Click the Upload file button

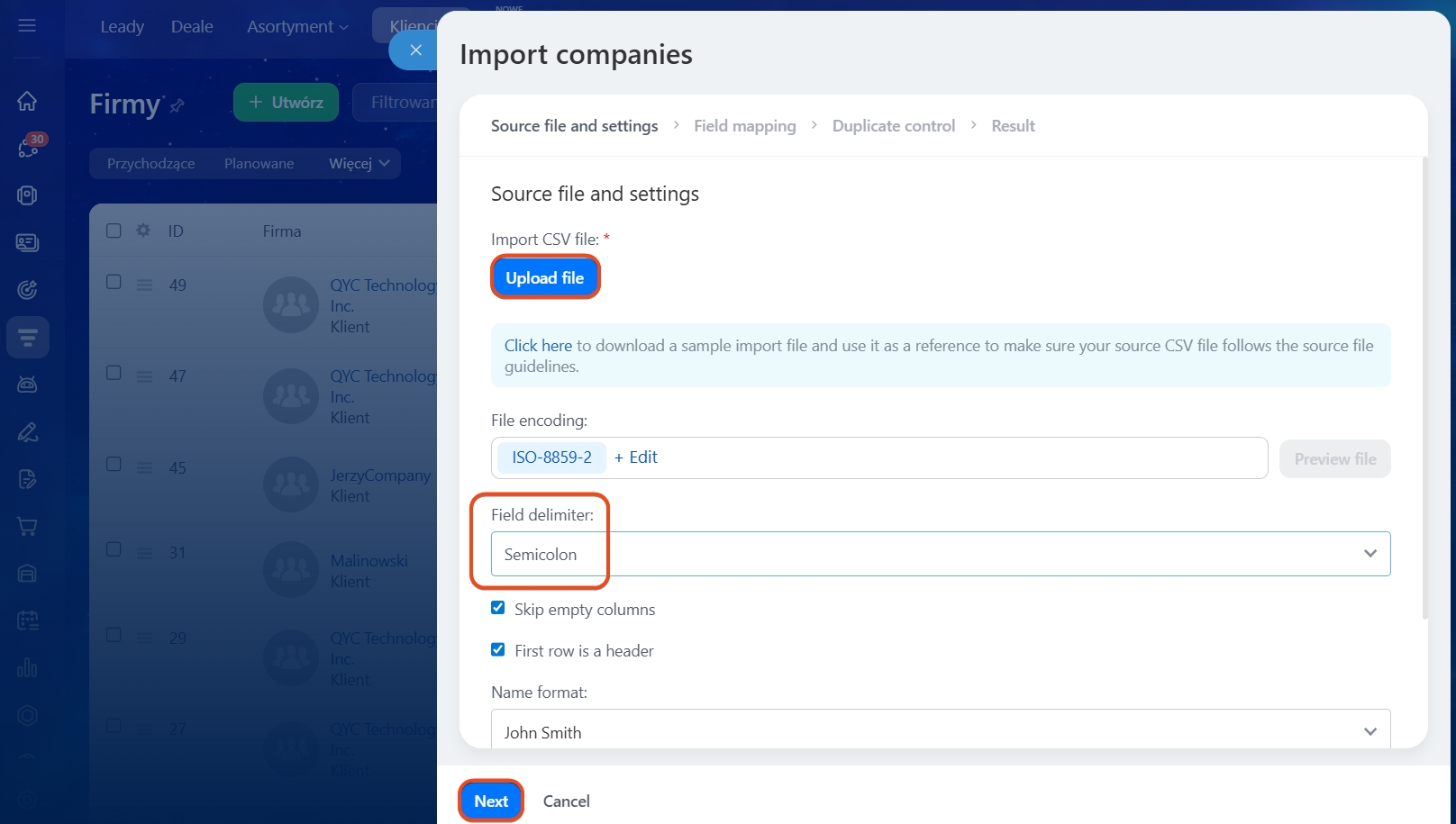pos(544,278)
